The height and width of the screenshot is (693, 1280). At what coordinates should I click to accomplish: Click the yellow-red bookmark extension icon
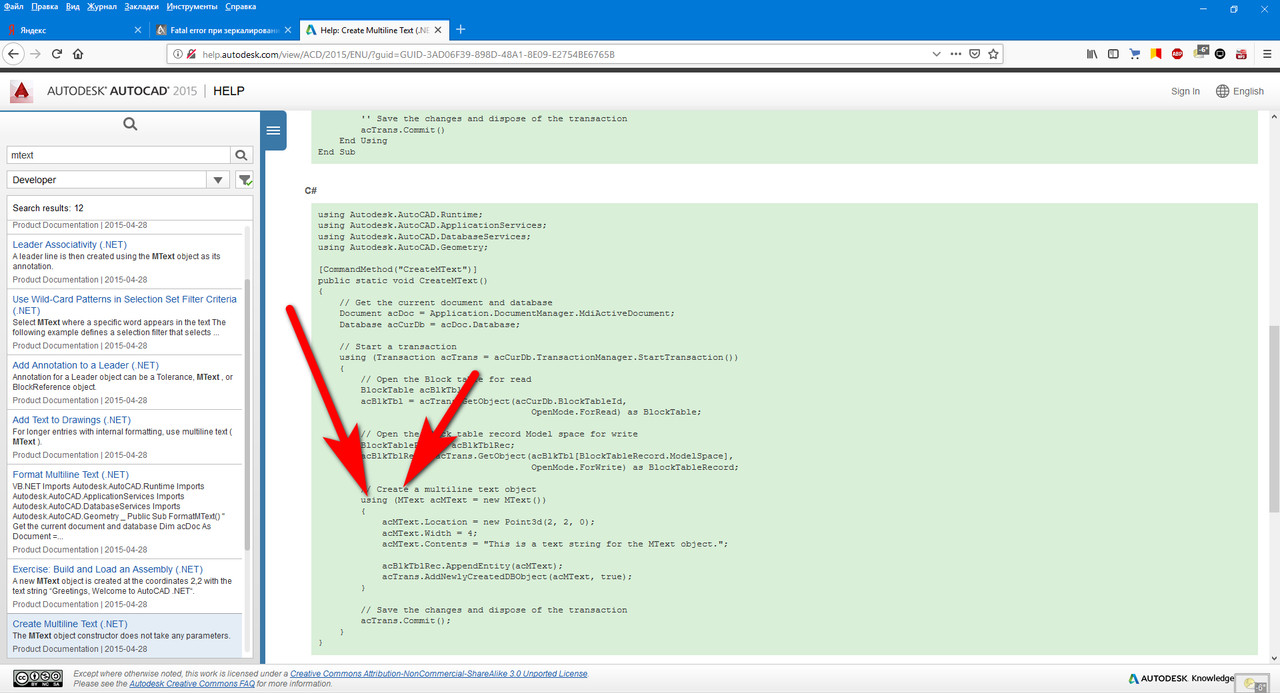pos(1156,54)
